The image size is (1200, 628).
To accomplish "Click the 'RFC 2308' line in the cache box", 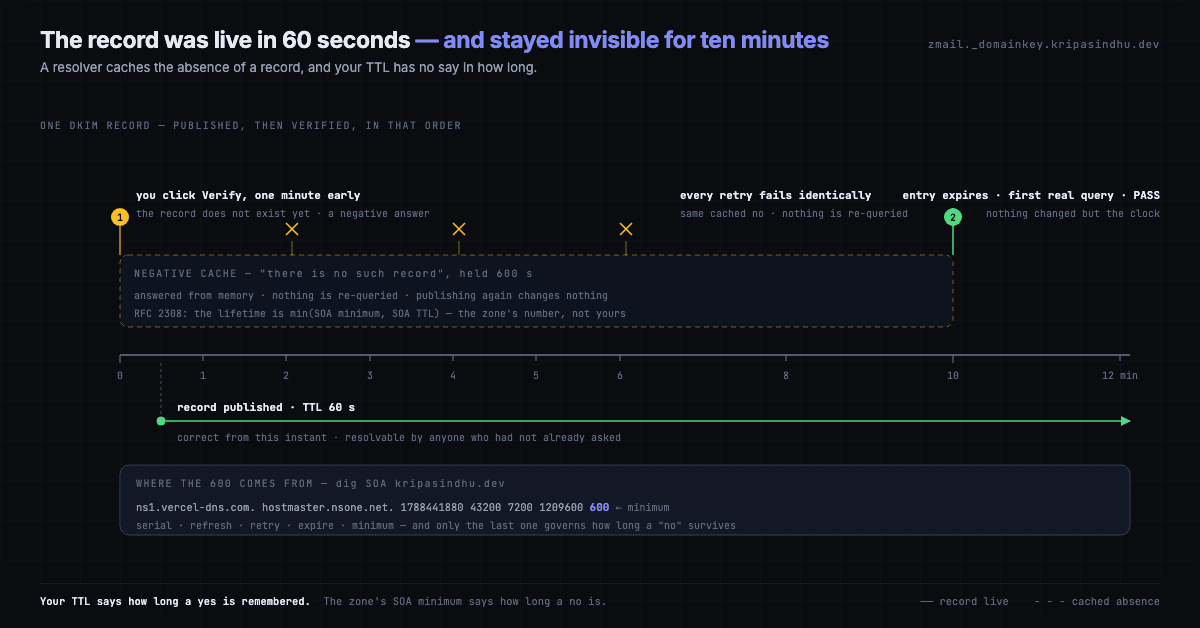I will 380,313.
